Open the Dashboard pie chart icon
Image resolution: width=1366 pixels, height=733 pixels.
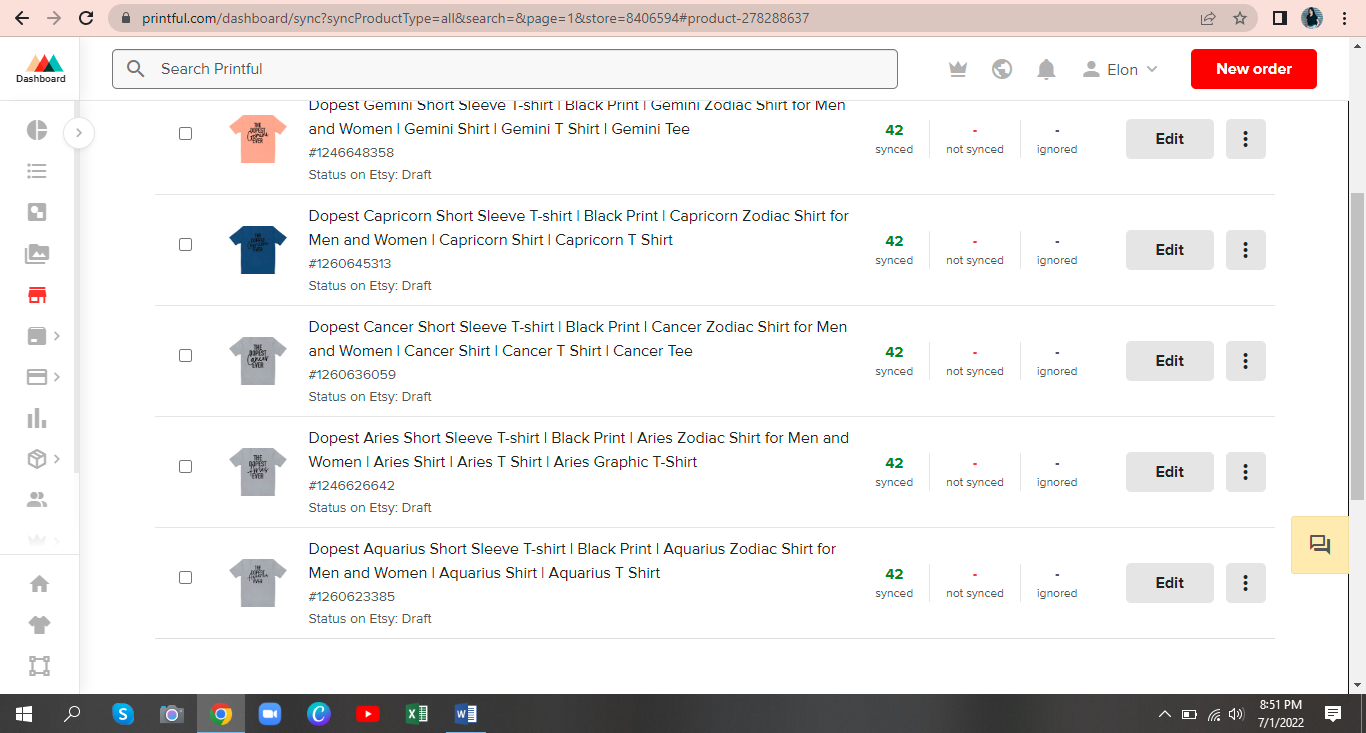(x=37, y=131)
